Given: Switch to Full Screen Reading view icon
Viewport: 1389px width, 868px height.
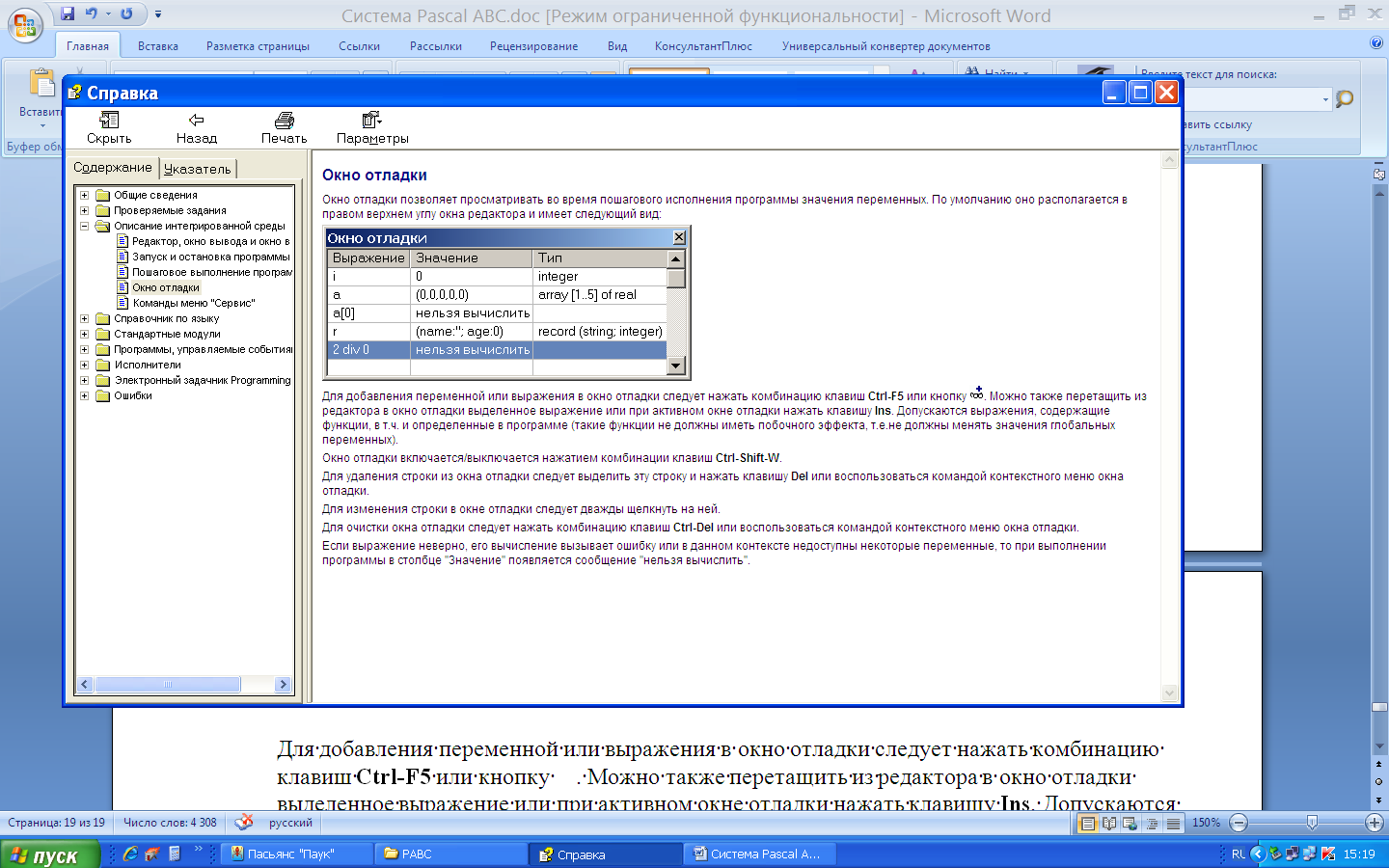Looking at the screenshot, I should point(1109,823).
